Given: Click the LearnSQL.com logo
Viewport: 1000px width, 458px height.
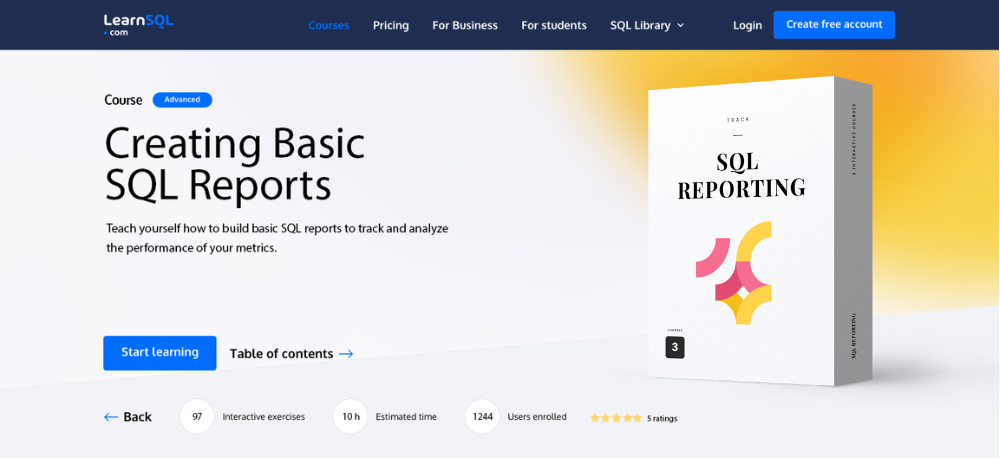Looking at the screenshot, I should (138, 24).
